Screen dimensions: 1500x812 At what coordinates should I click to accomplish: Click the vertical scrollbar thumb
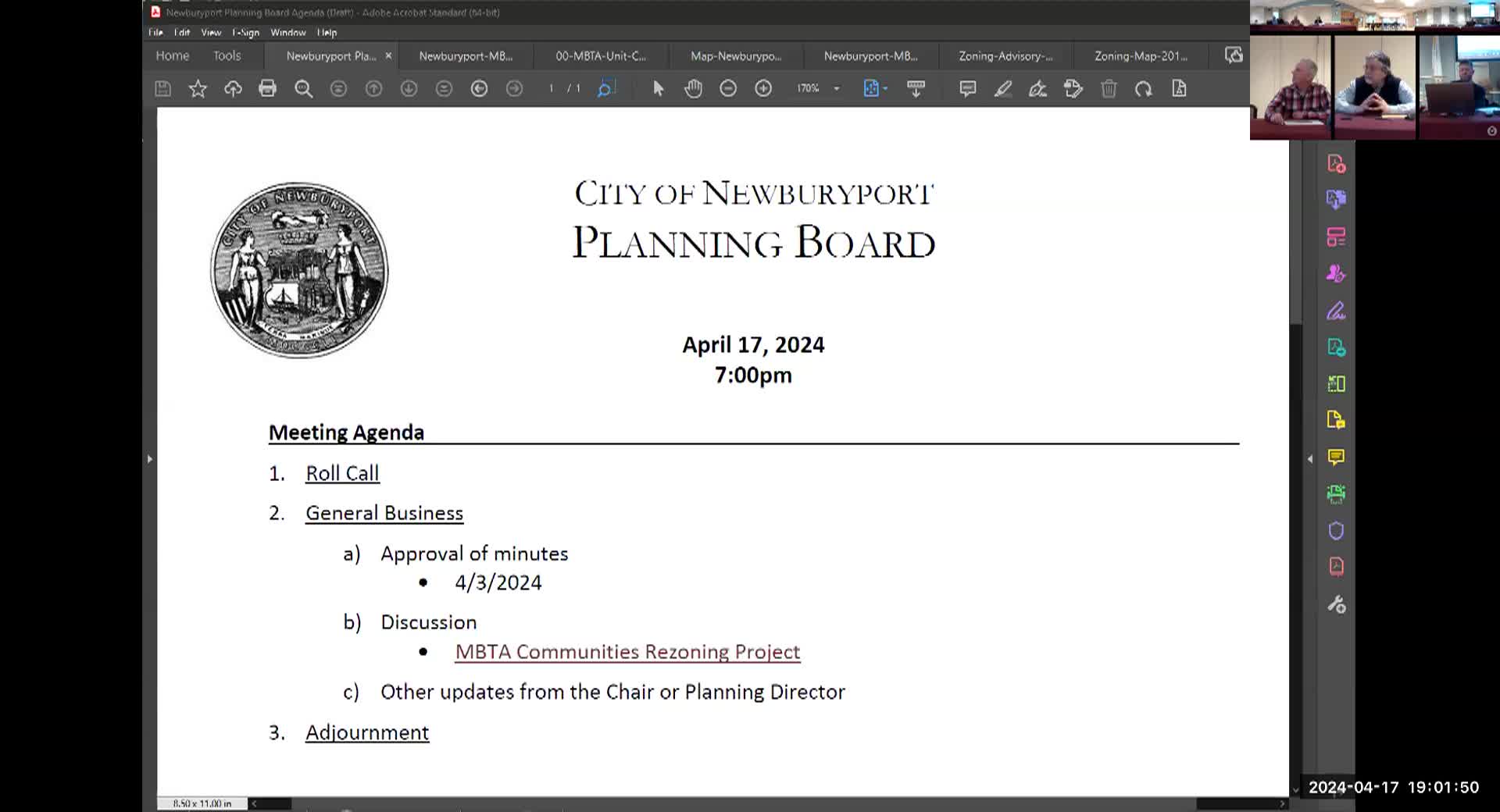tap(1296, 231)
